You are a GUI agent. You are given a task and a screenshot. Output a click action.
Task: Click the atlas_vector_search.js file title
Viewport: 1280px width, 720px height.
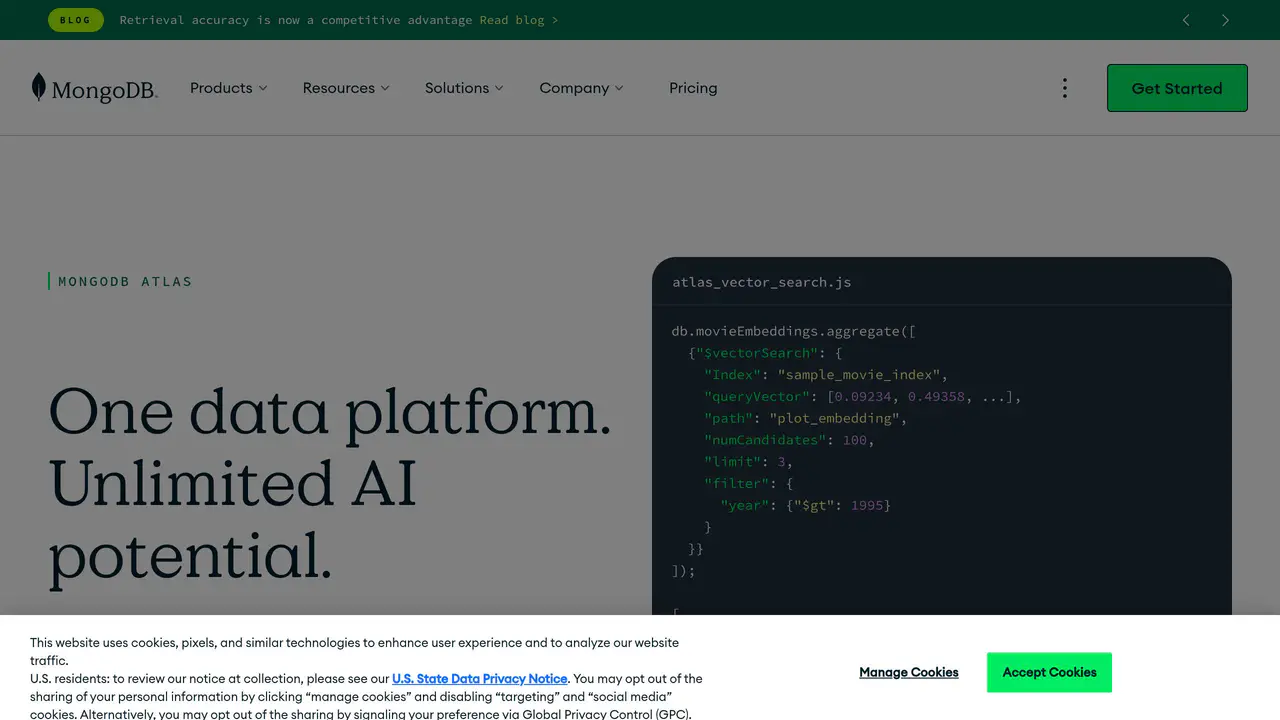(x=762, y=282)
